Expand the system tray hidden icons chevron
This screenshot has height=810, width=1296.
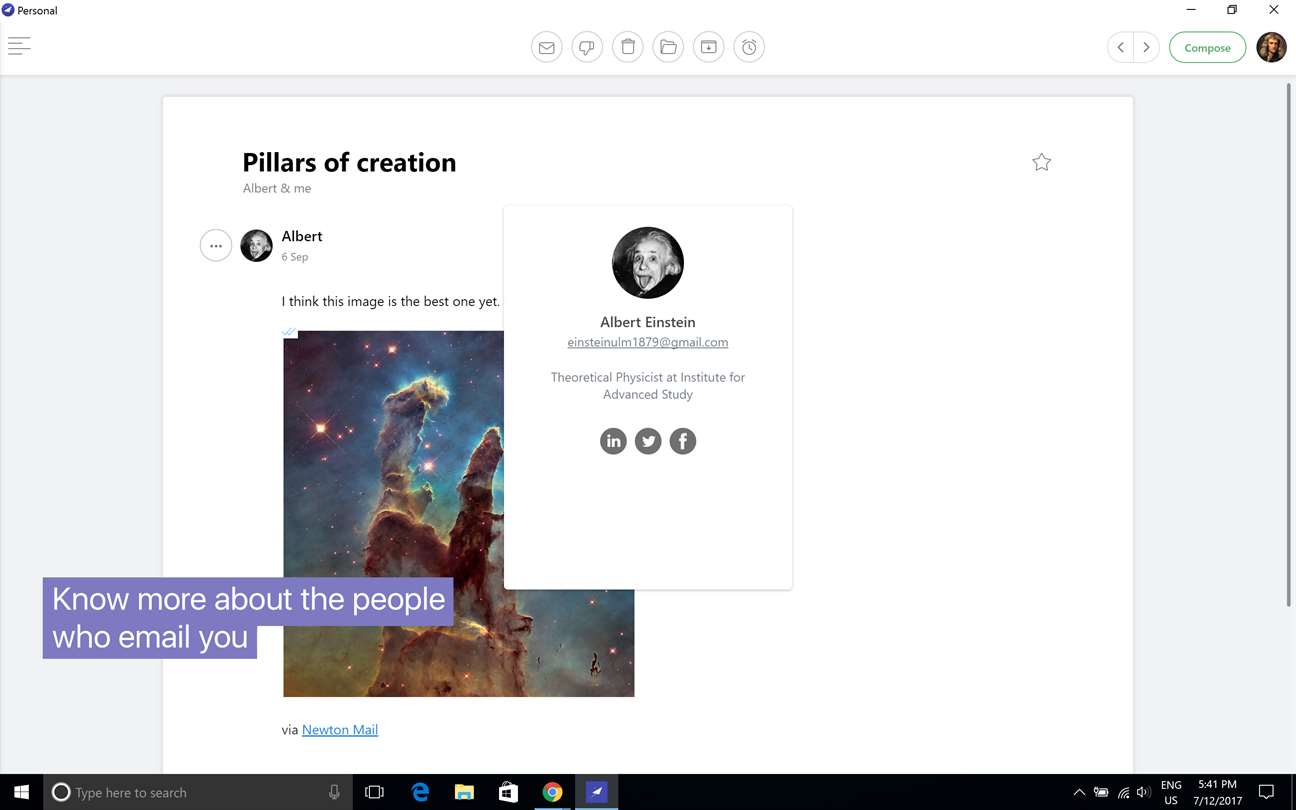pyautogui.click(x=1079, y=792)
